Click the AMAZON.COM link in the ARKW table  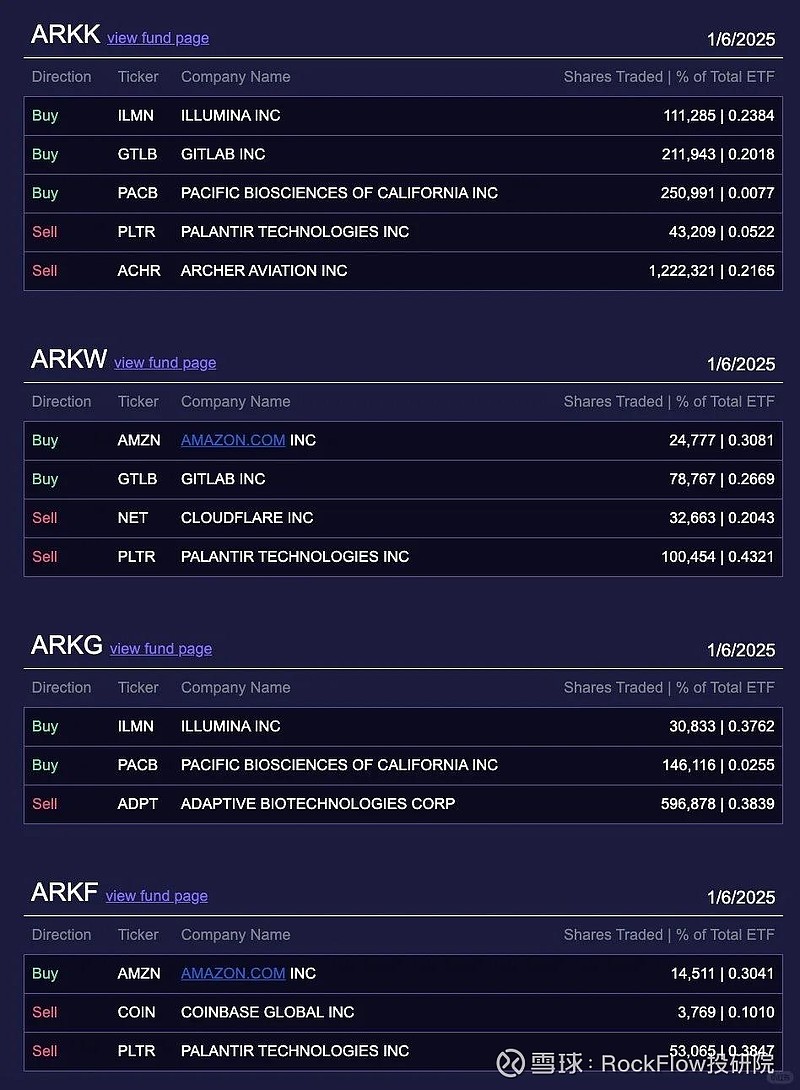233,440
